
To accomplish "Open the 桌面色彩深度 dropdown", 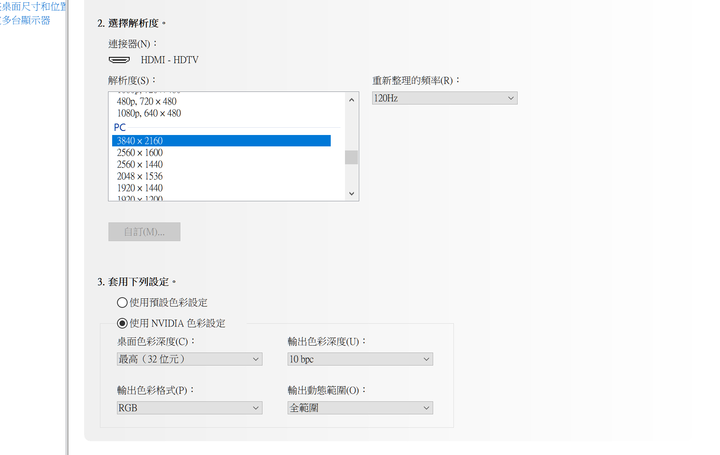I will 189,358.
